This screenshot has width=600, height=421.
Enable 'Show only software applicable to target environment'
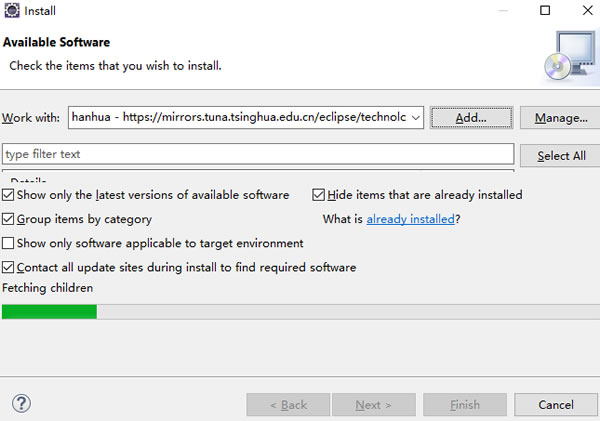click(x=9, y=243)
